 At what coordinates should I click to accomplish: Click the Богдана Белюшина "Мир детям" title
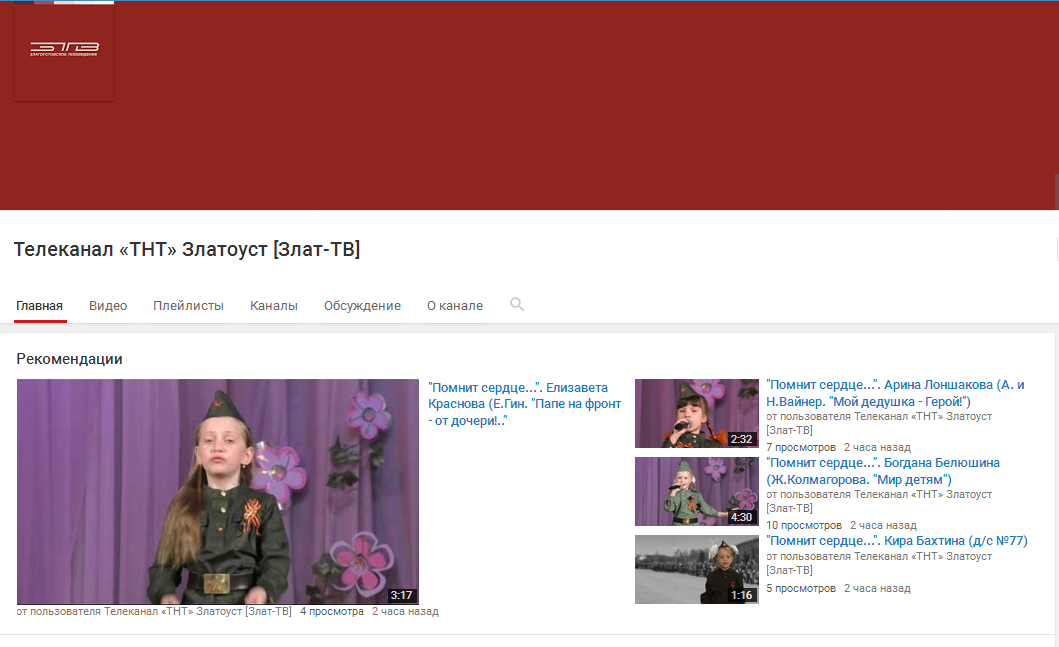click(x=883, y=471)
